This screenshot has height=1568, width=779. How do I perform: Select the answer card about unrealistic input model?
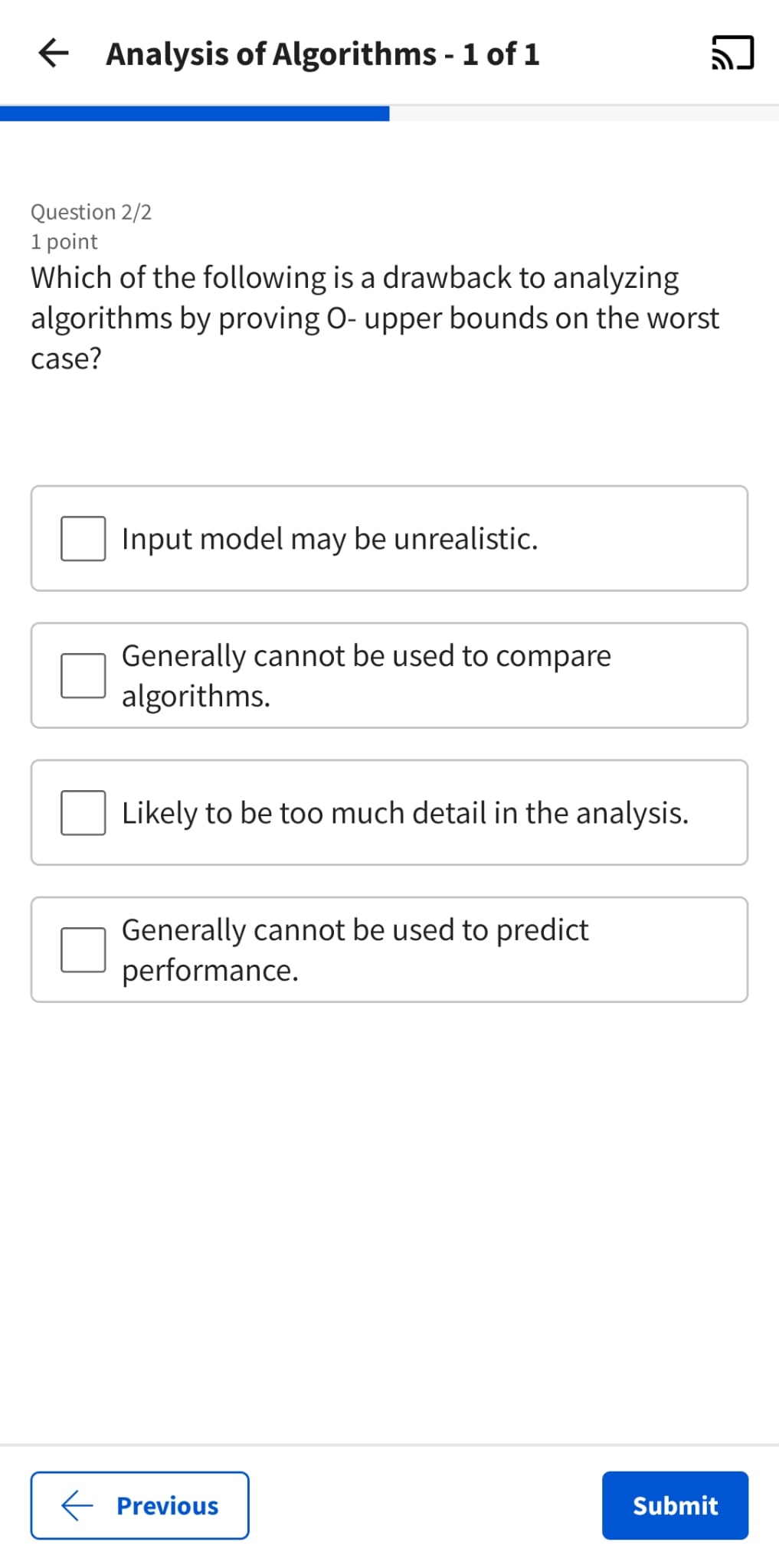[x=389, y=537]
